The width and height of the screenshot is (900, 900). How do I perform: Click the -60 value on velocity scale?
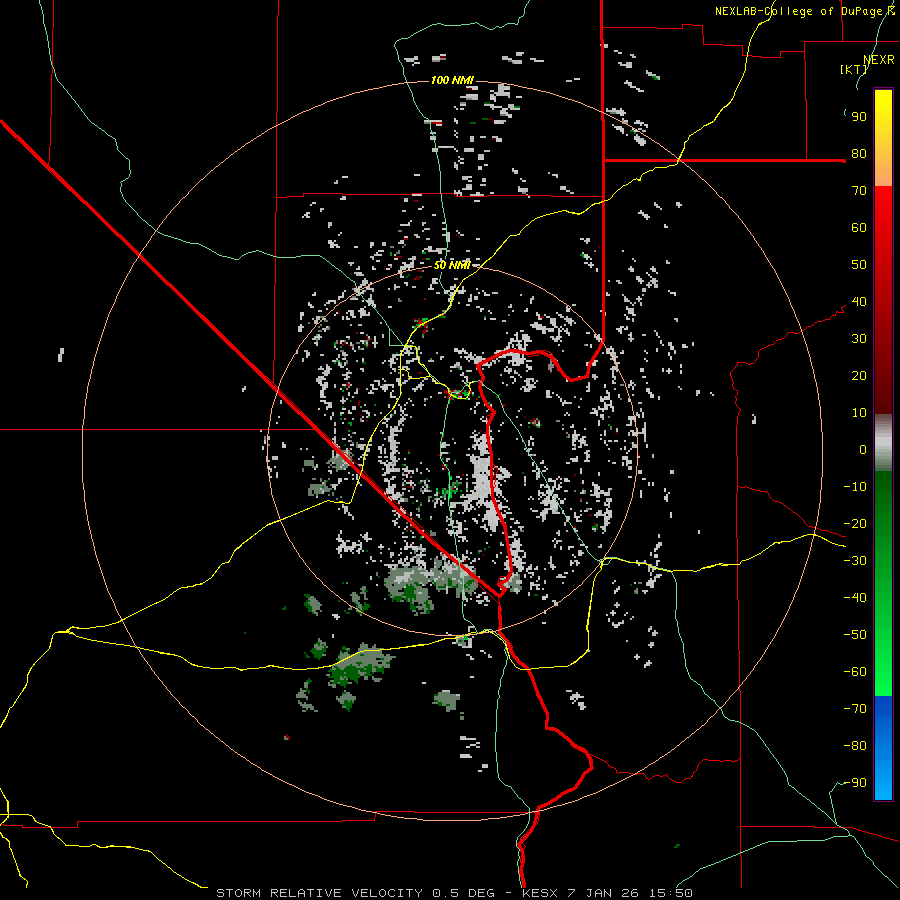855,672
